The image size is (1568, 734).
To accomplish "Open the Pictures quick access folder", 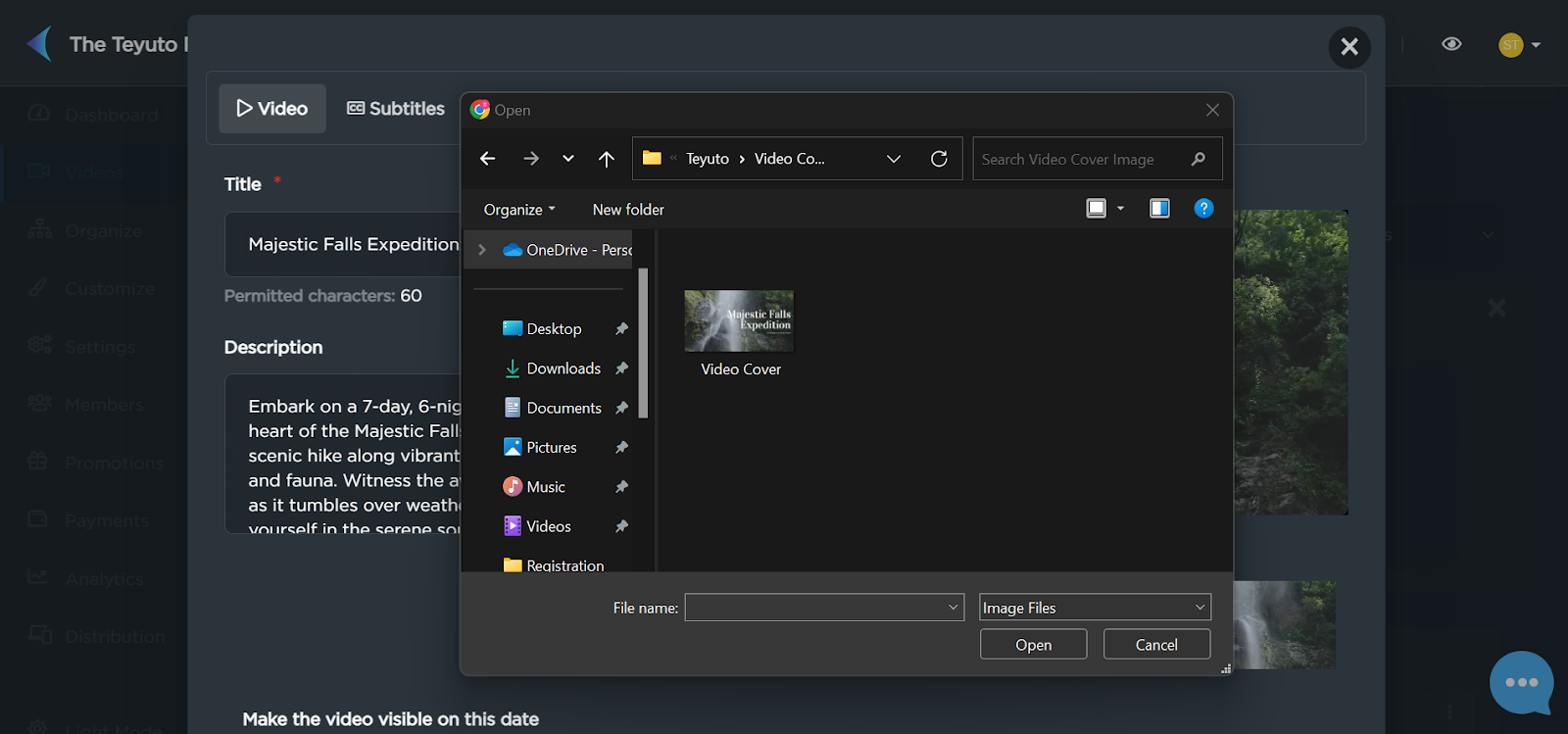I will [540, 447].
